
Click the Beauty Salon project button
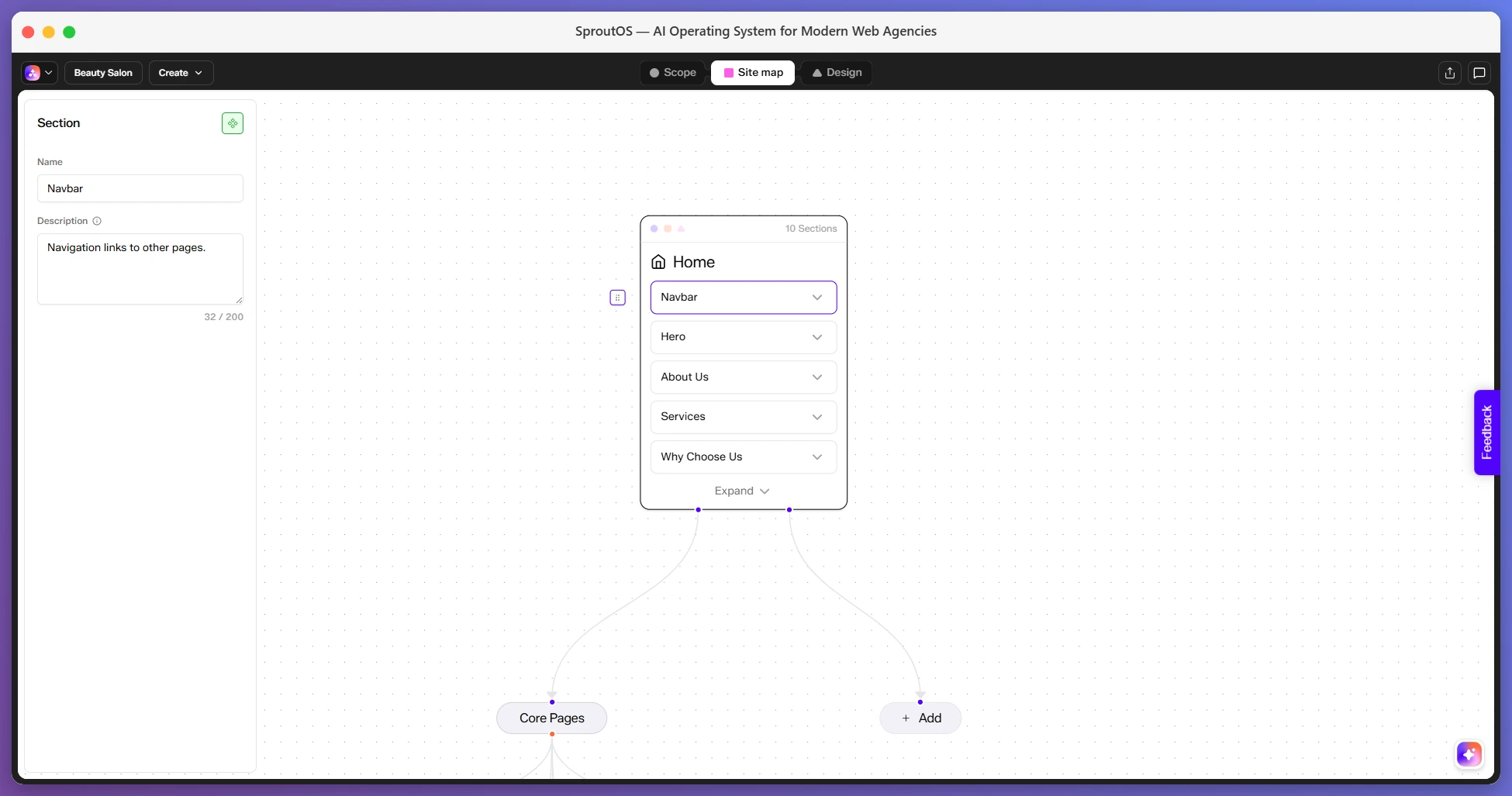click(103, 73)
